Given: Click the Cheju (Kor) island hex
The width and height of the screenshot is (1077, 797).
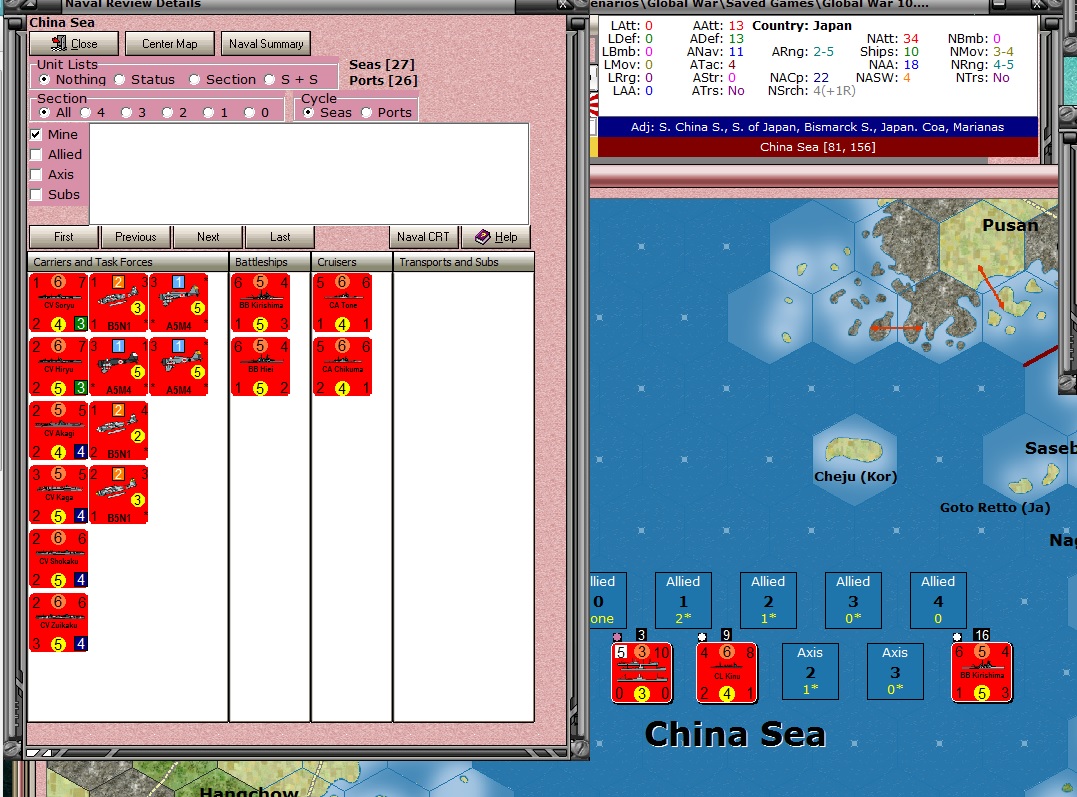Looking at the screenshot, I should click(854, 460).
